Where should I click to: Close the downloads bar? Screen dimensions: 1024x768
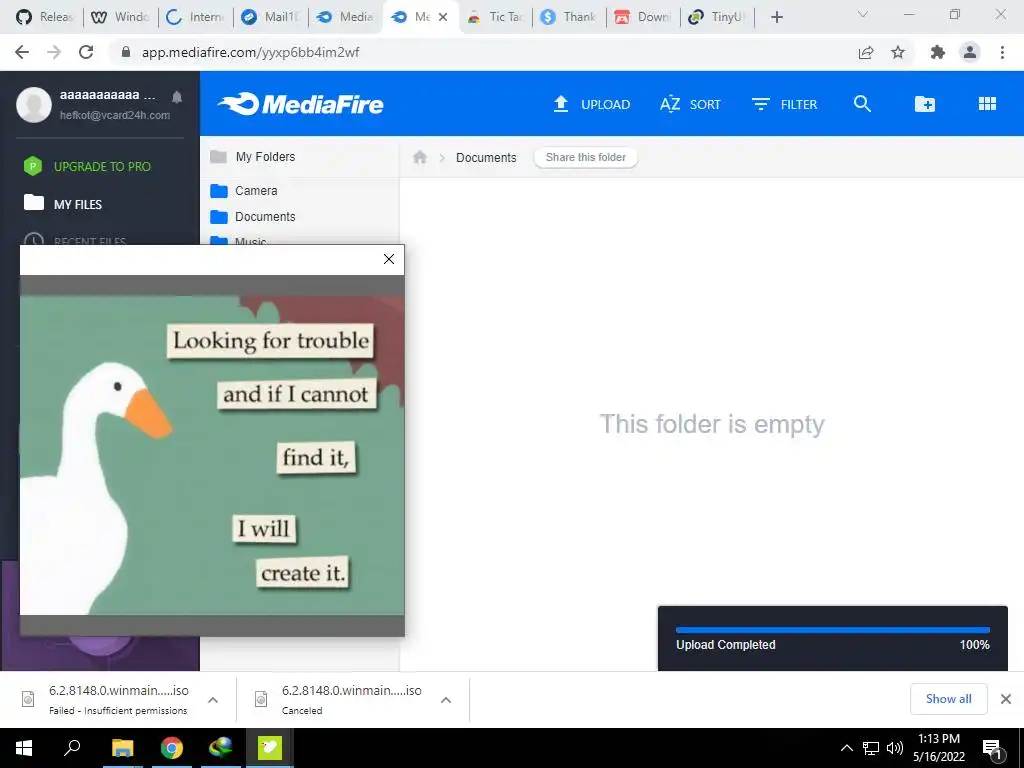pos(1006,699)
